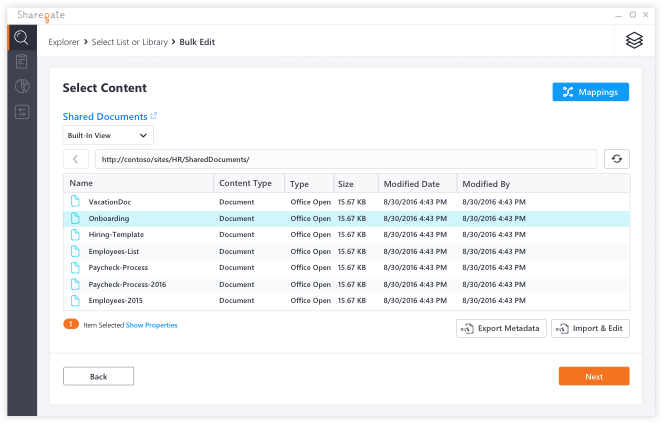Image resolution: width=662 pixels, height=424 pixels.
Task: Click the Employees-2015 file icon
Action: (x=75, y=300)
